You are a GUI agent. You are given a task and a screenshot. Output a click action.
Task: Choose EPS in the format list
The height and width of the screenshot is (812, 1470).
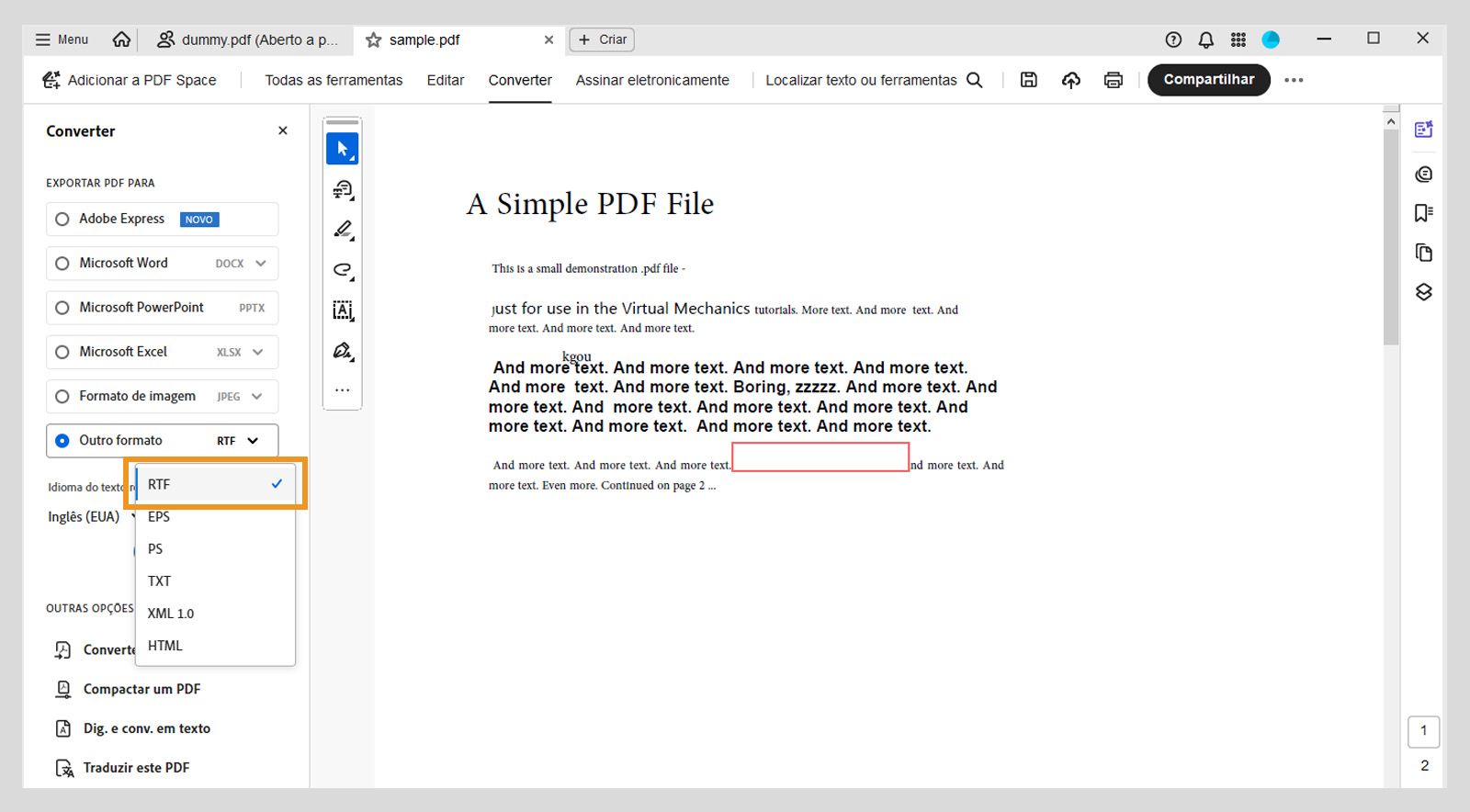pos(215,516)
